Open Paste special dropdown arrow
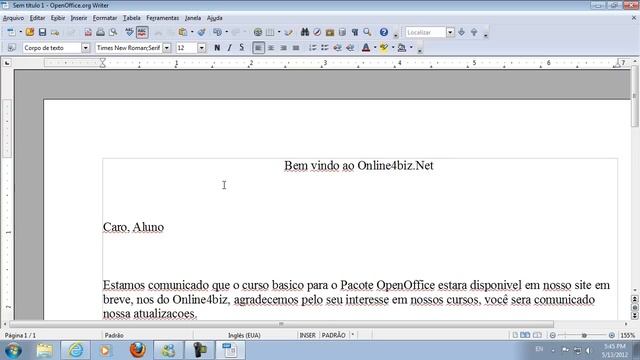 (192, 32)
